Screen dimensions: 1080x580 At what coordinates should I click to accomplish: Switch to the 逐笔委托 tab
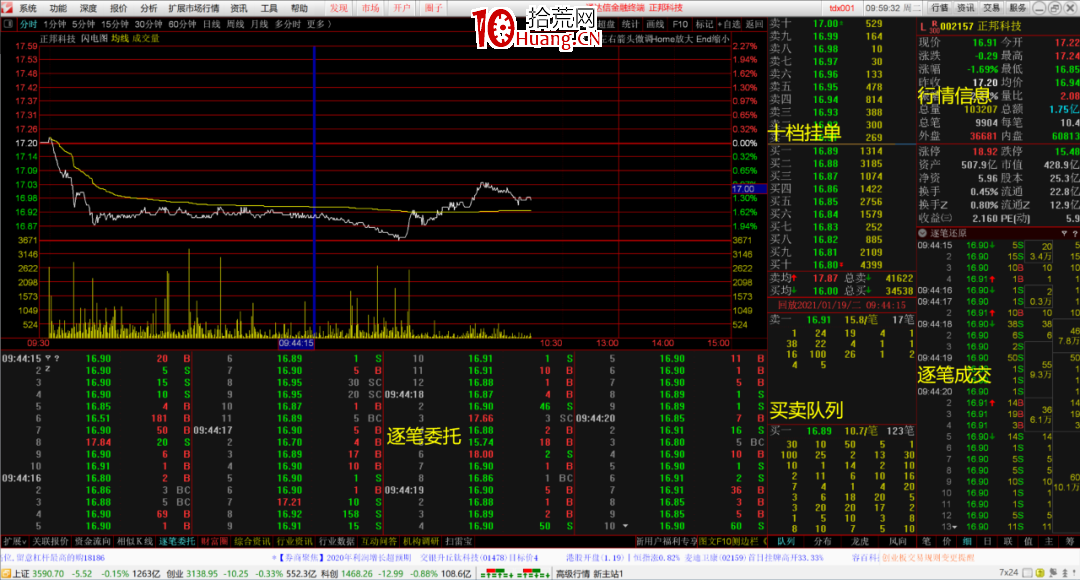pyautogui.click(x=177, y=542)
